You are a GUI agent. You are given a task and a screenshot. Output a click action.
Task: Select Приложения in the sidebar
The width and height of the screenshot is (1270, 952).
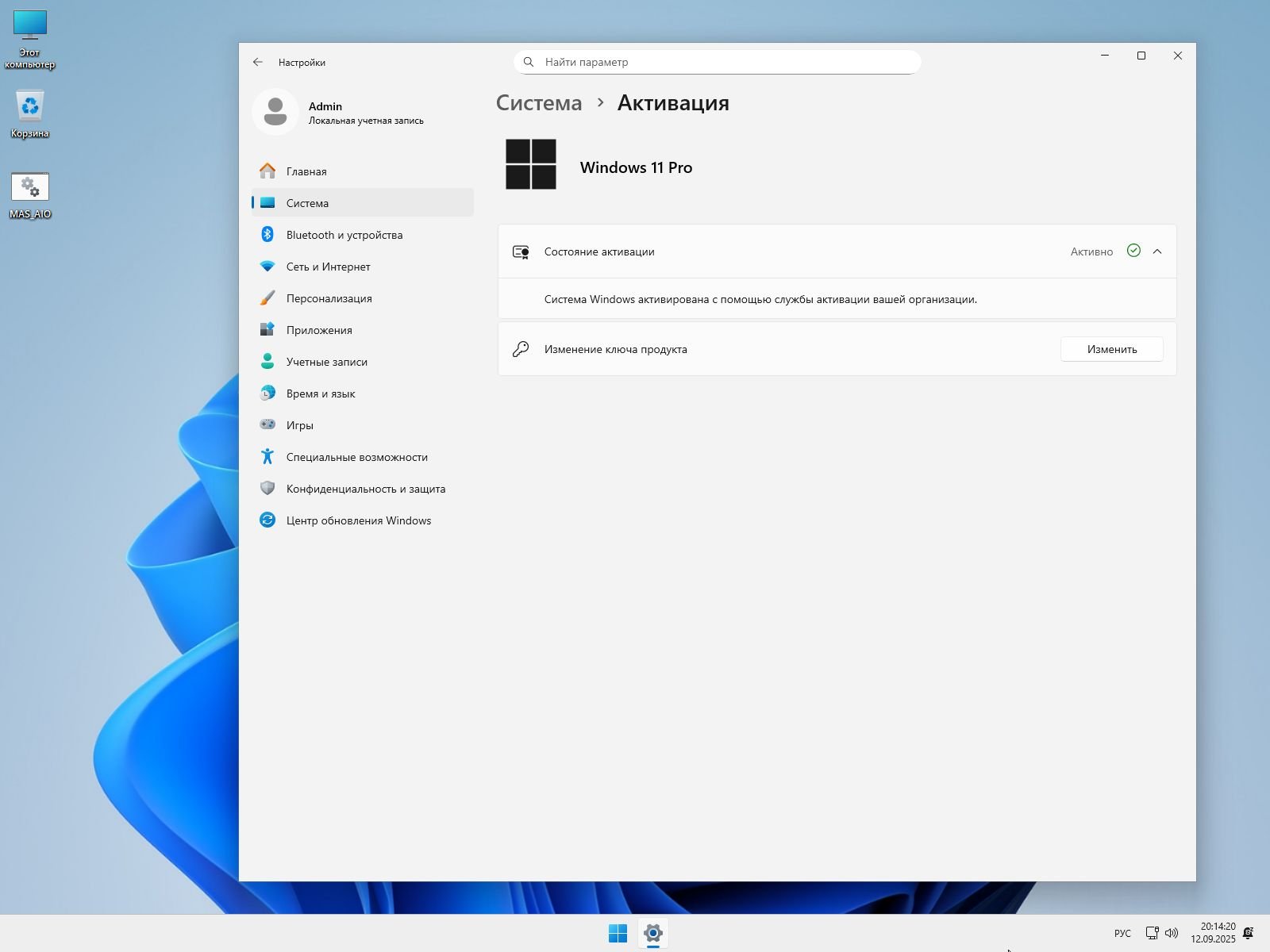pyautogui.click(x=319, y=330)
